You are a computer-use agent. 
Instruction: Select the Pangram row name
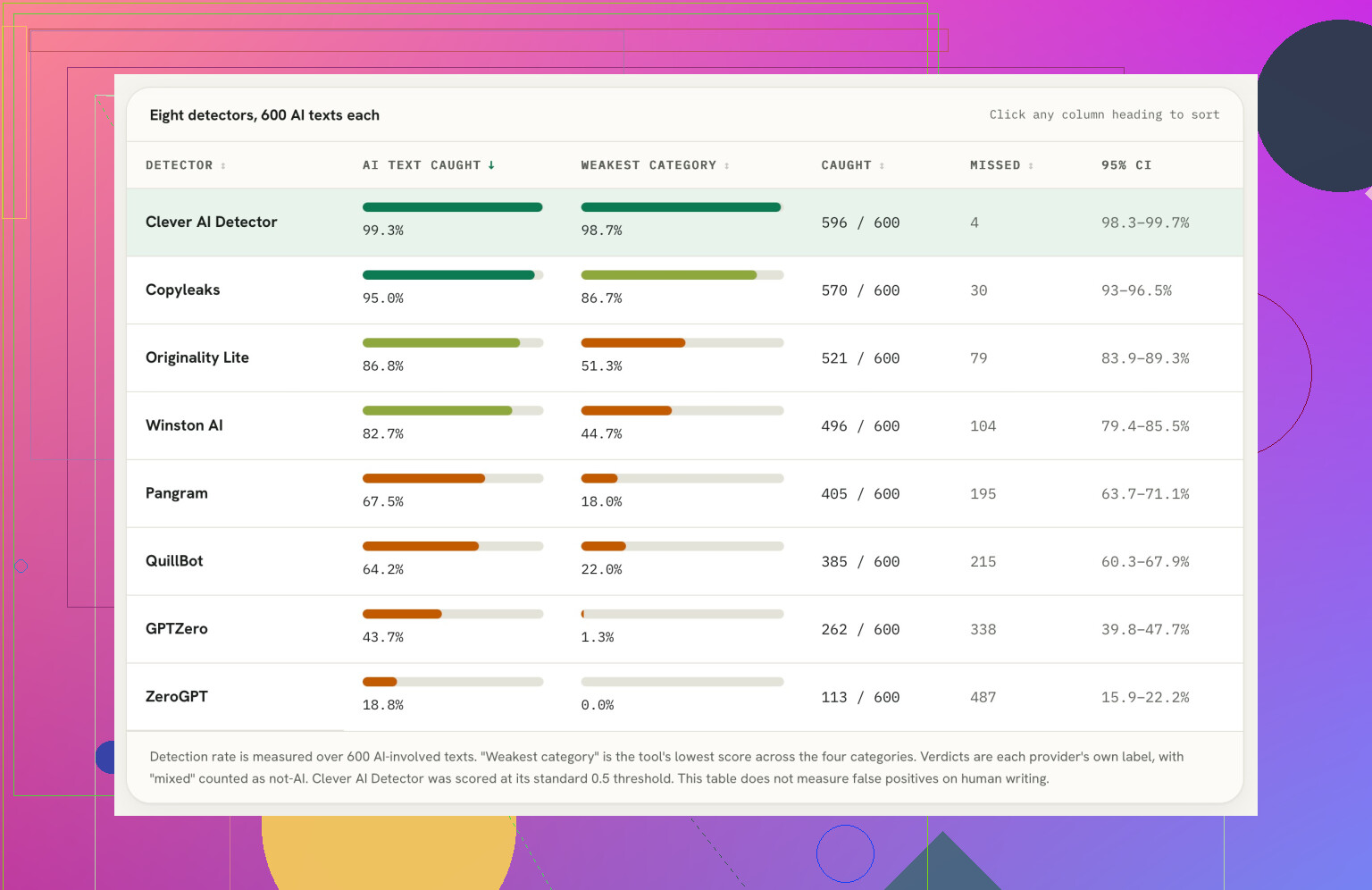pyautogui.click(x=177, y=493)
